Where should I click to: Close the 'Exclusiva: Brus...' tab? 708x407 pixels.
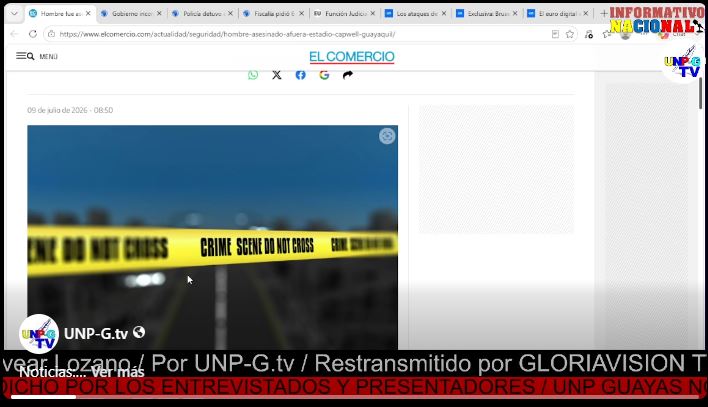515,14
